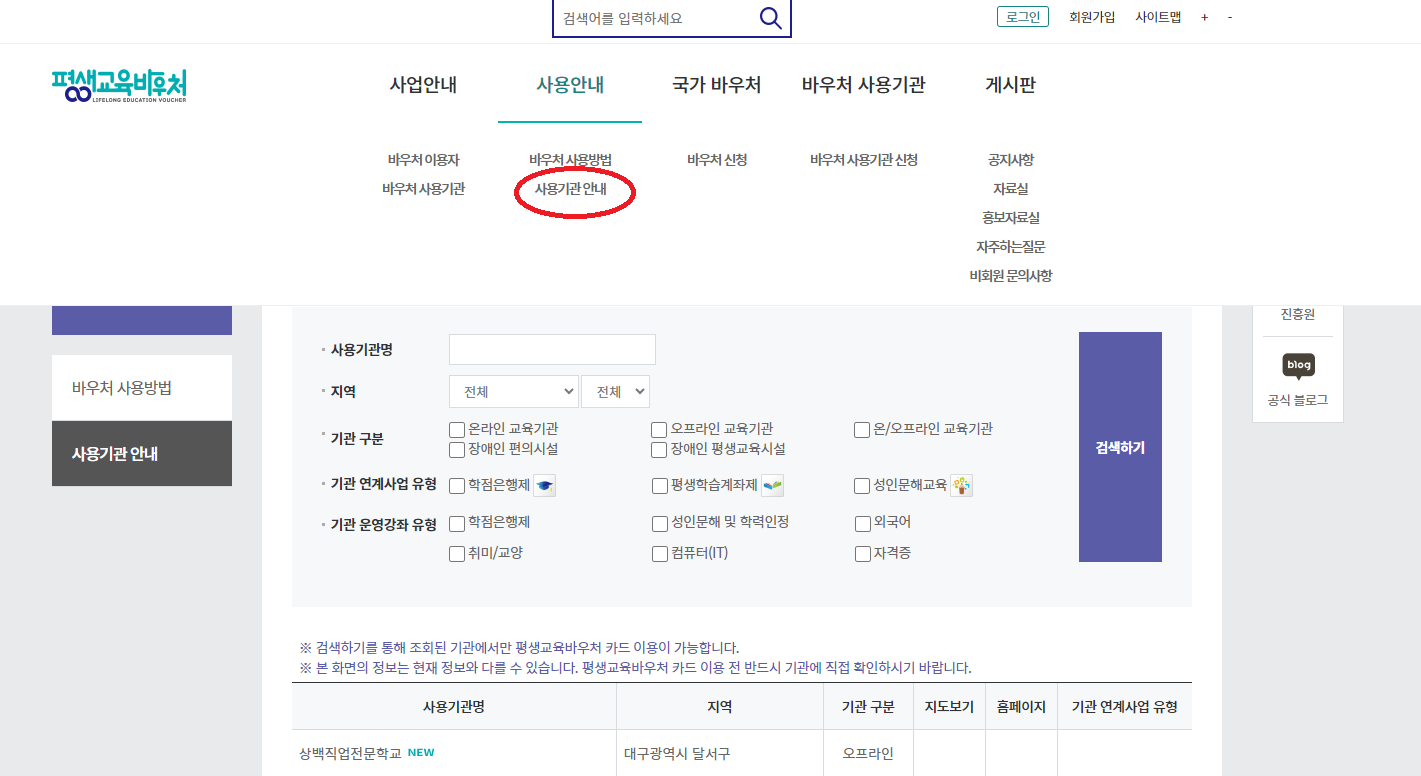Click the 기관 연계사업 유형 column header
The width and height of the screenshot is (1421, 776).
tap(1124, 707)
